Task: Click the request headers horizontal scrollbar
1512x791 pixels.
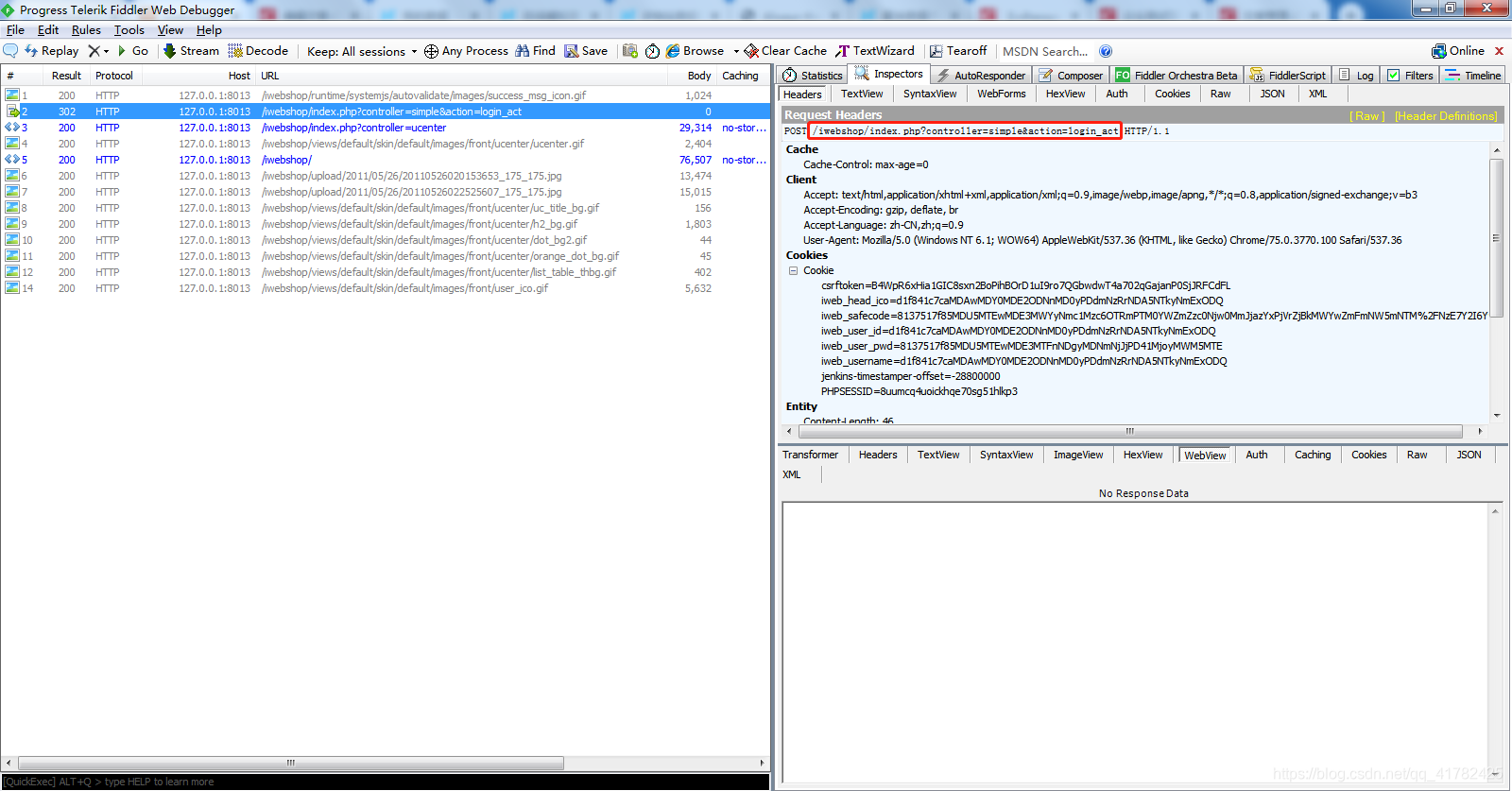Action: click(x=1130, y=431)
